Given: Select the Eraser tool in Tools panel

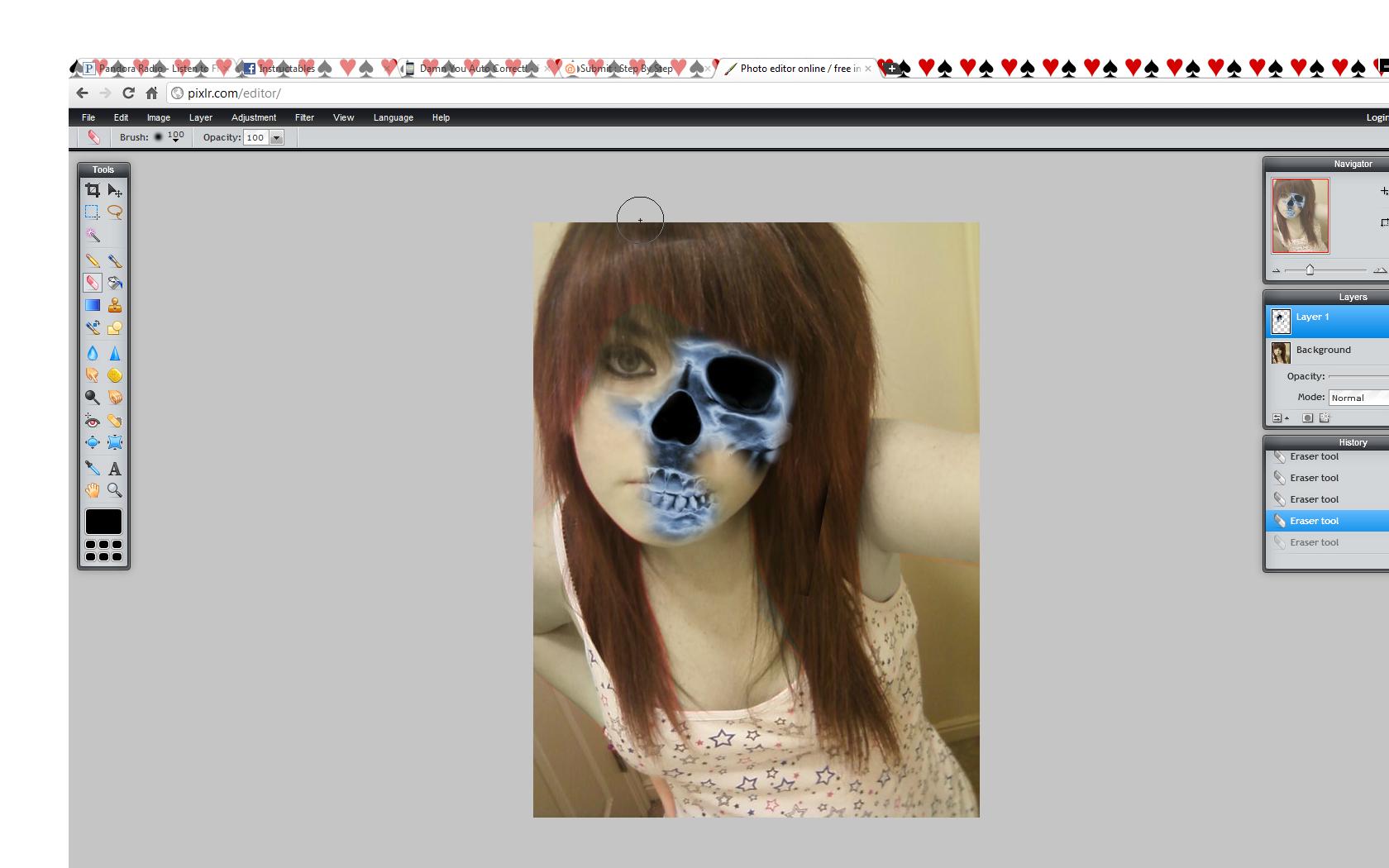Looking at the screenshot, I should coord(93,283).
